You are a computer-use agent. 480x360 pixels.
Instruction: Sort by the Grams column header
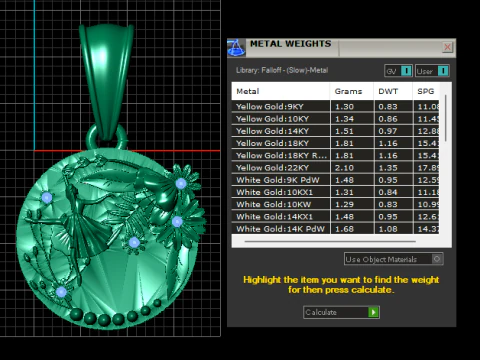pyautogui.click(x=352, y=91)
